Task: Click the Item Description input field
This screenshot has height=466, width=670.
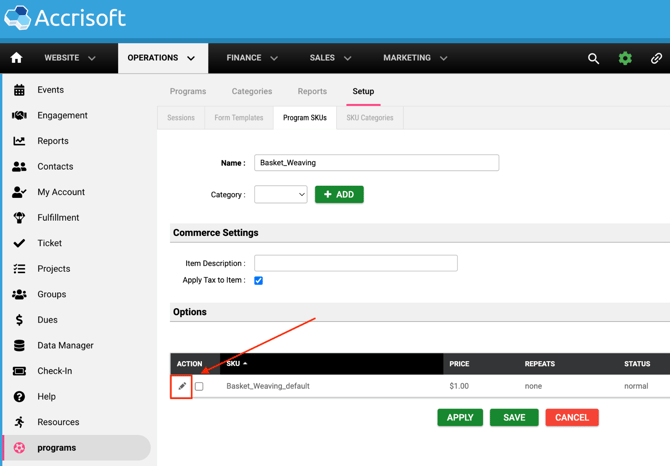Action: coord(355,263)
